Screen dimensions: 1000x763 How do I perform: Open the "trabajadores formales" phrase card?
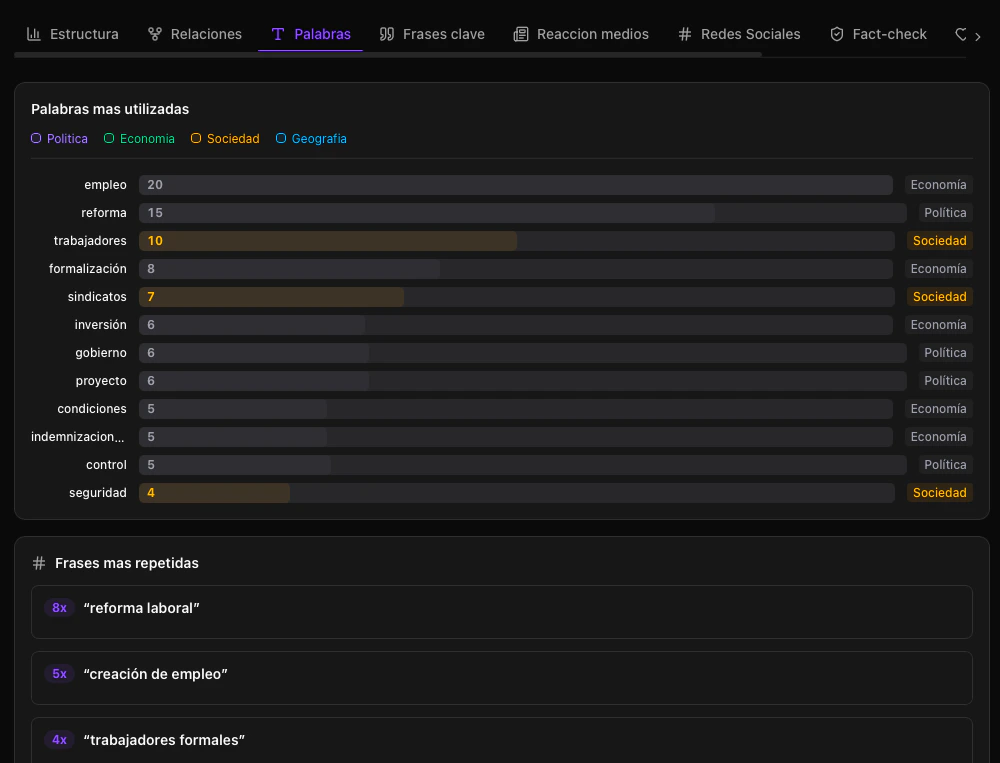pyautogui.click(x=501, y=740)
